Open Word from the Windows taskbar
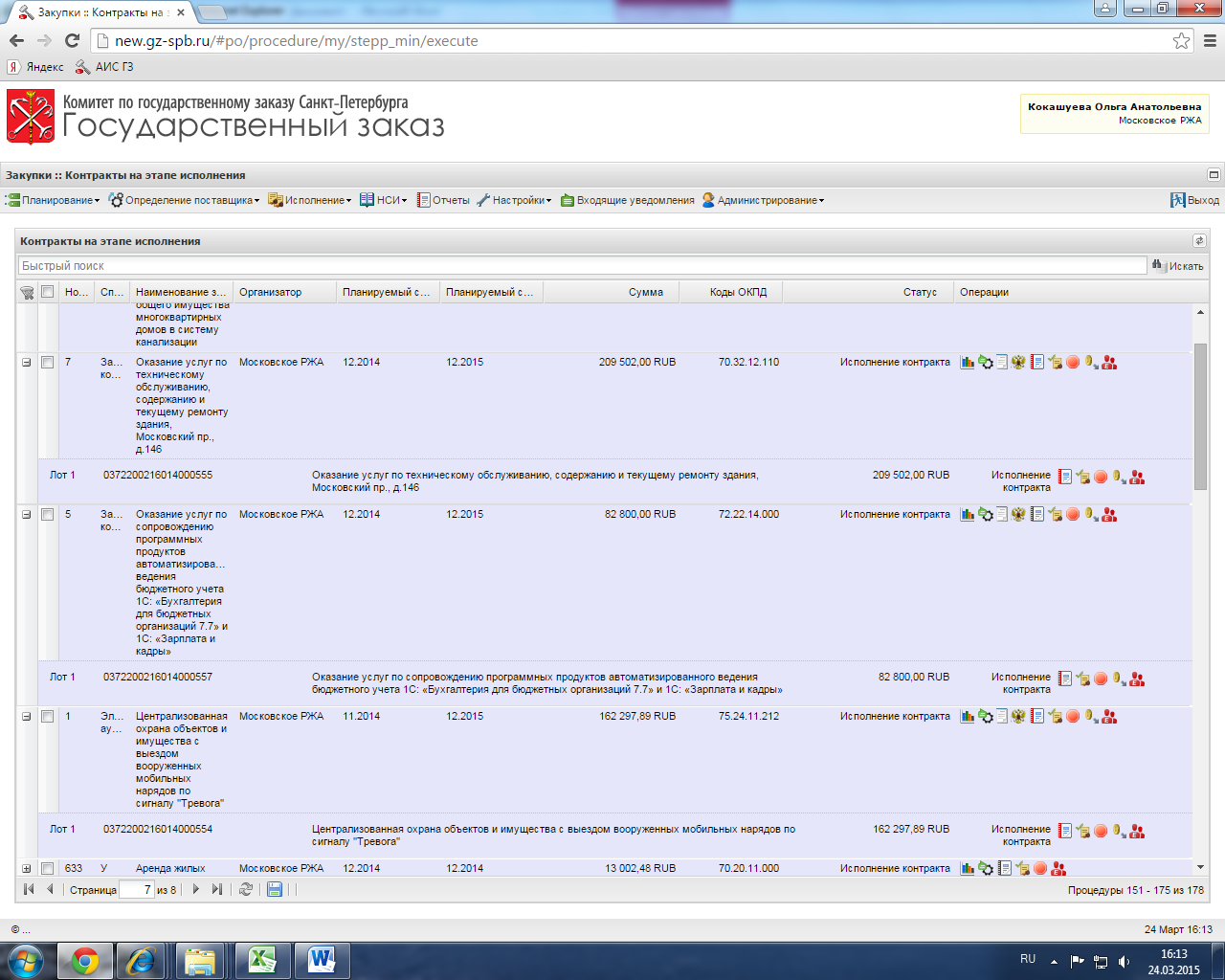 click(322, 959)
